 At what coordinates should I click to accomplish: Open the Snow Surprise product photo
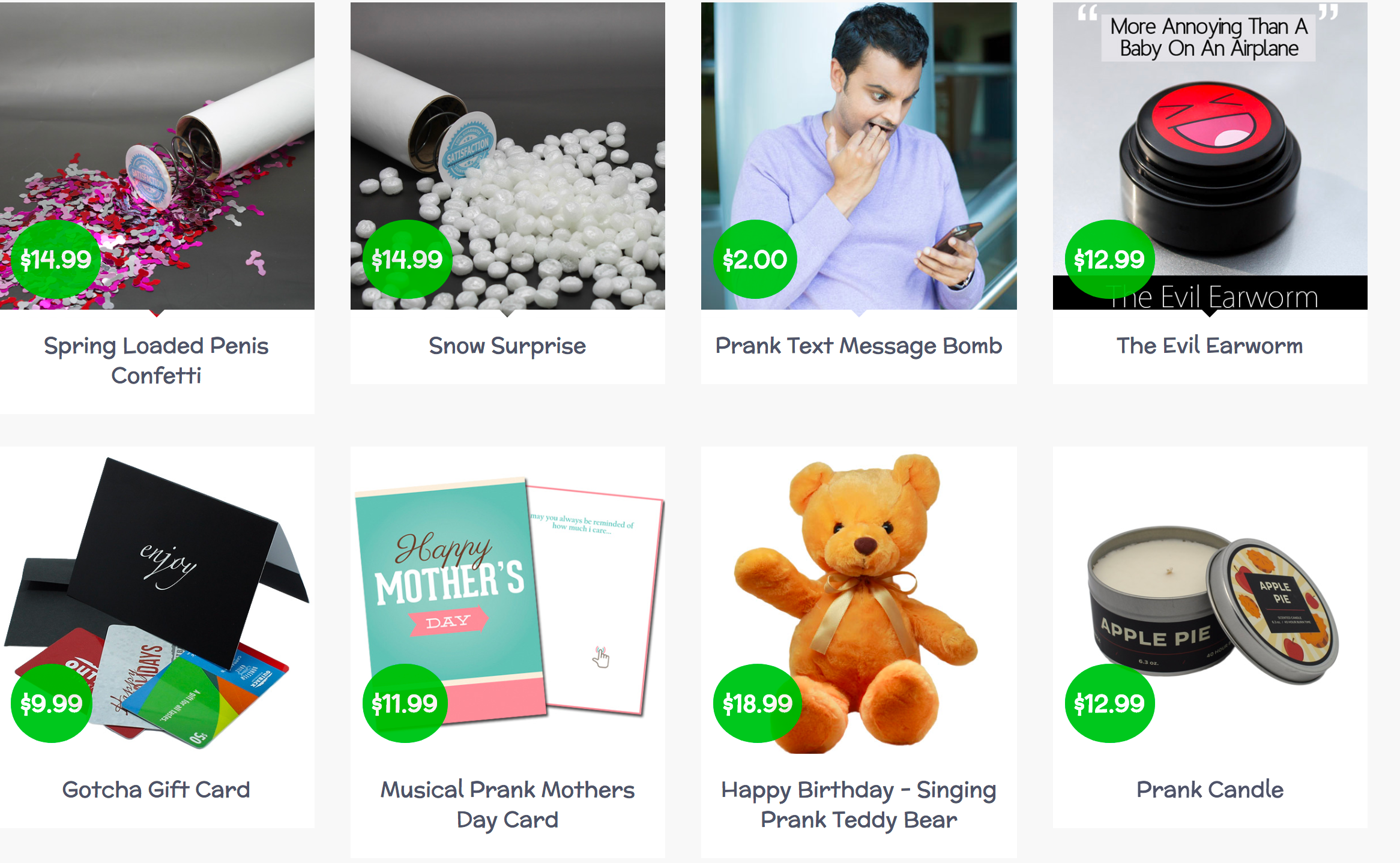[x=508, y=156]
